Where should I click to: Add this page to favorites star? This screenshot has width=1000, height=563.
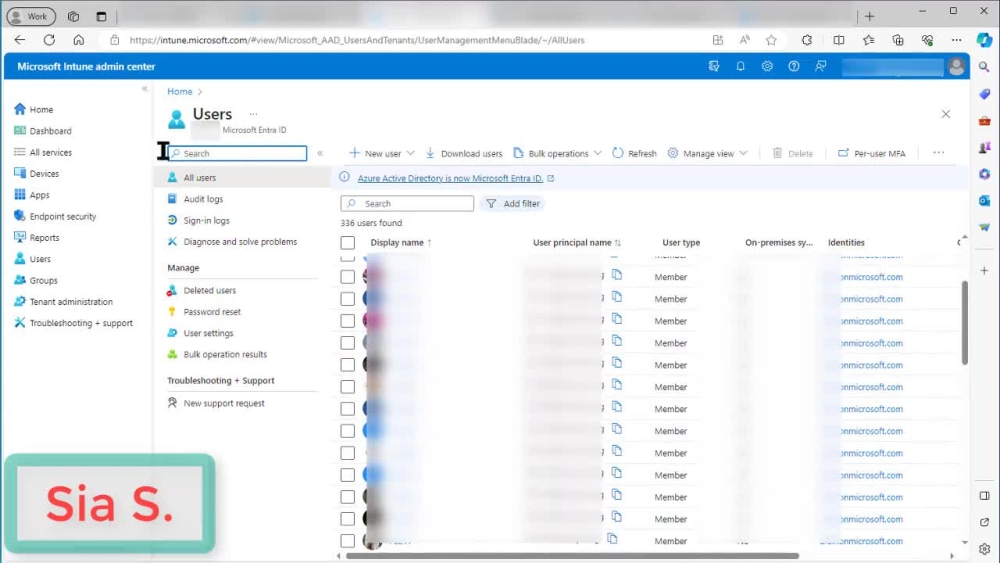coord(771,40)
